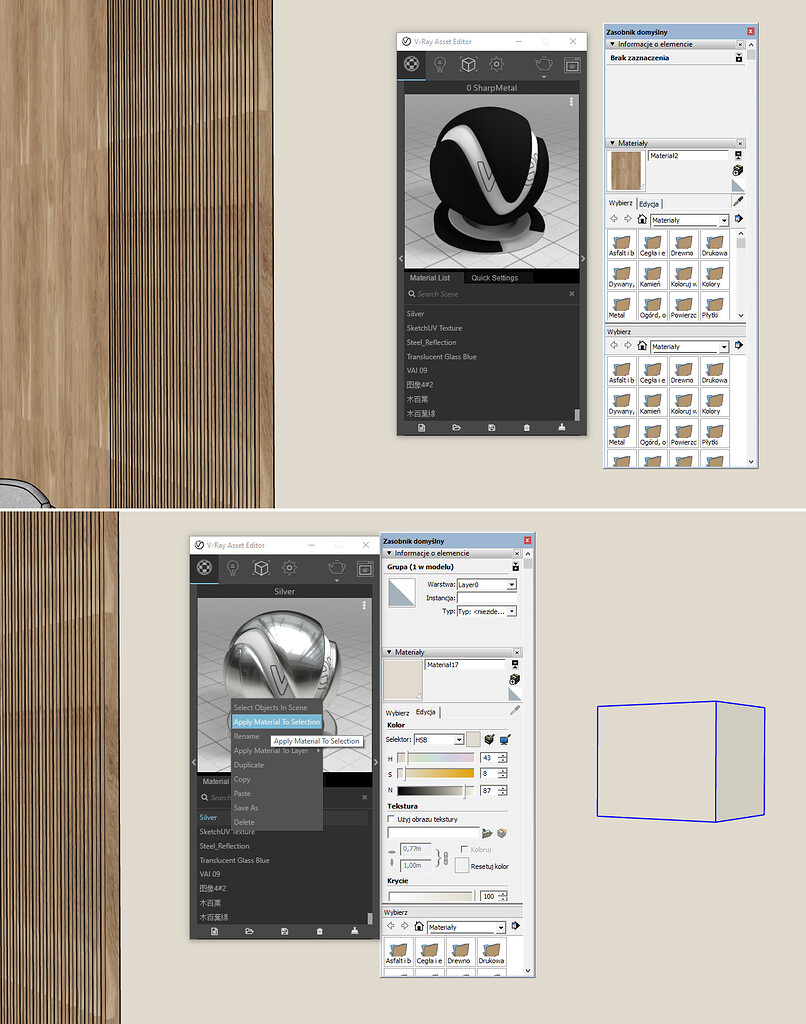Start rendering with the teapot icon

click(544, 64)
